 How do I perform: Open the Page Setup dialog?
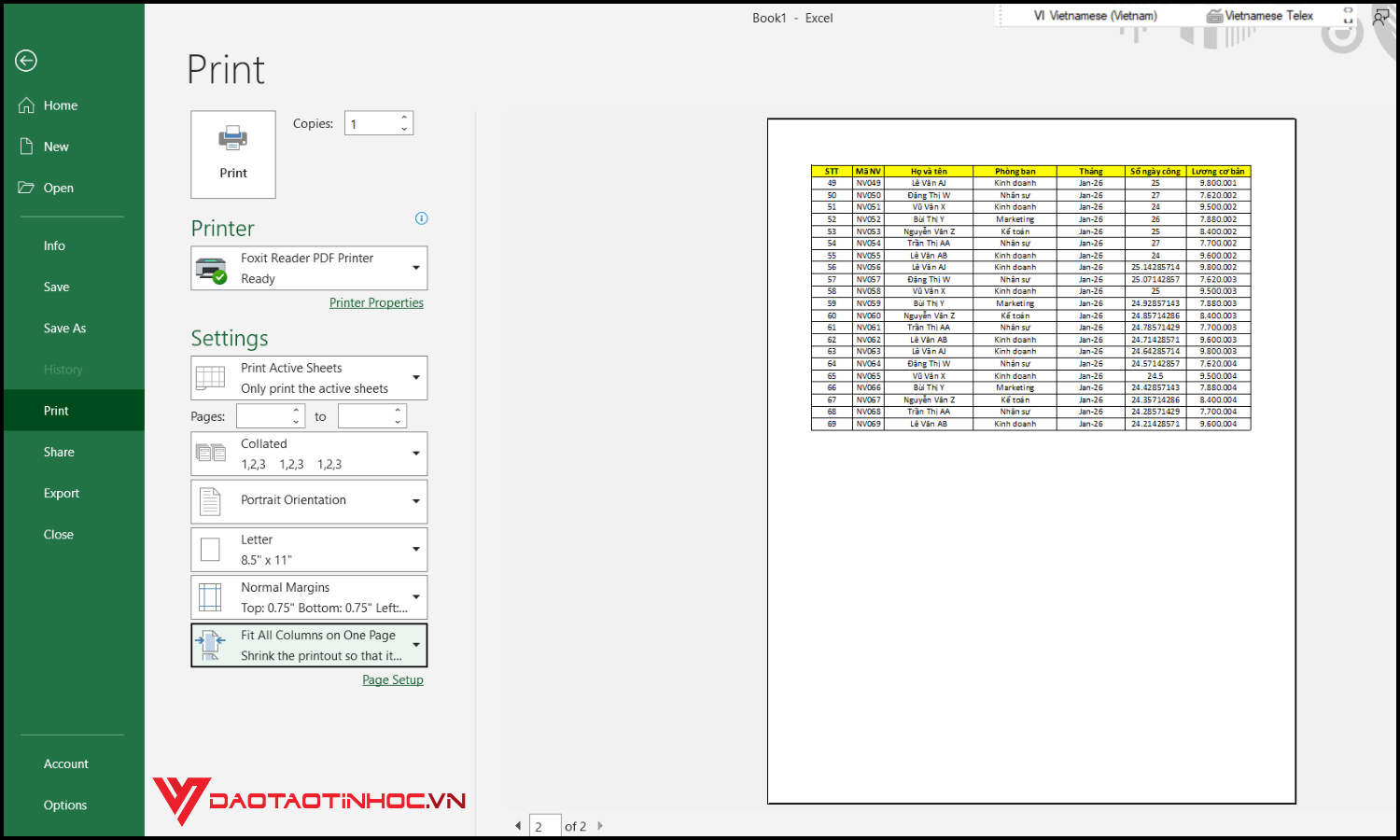[393, 679]
